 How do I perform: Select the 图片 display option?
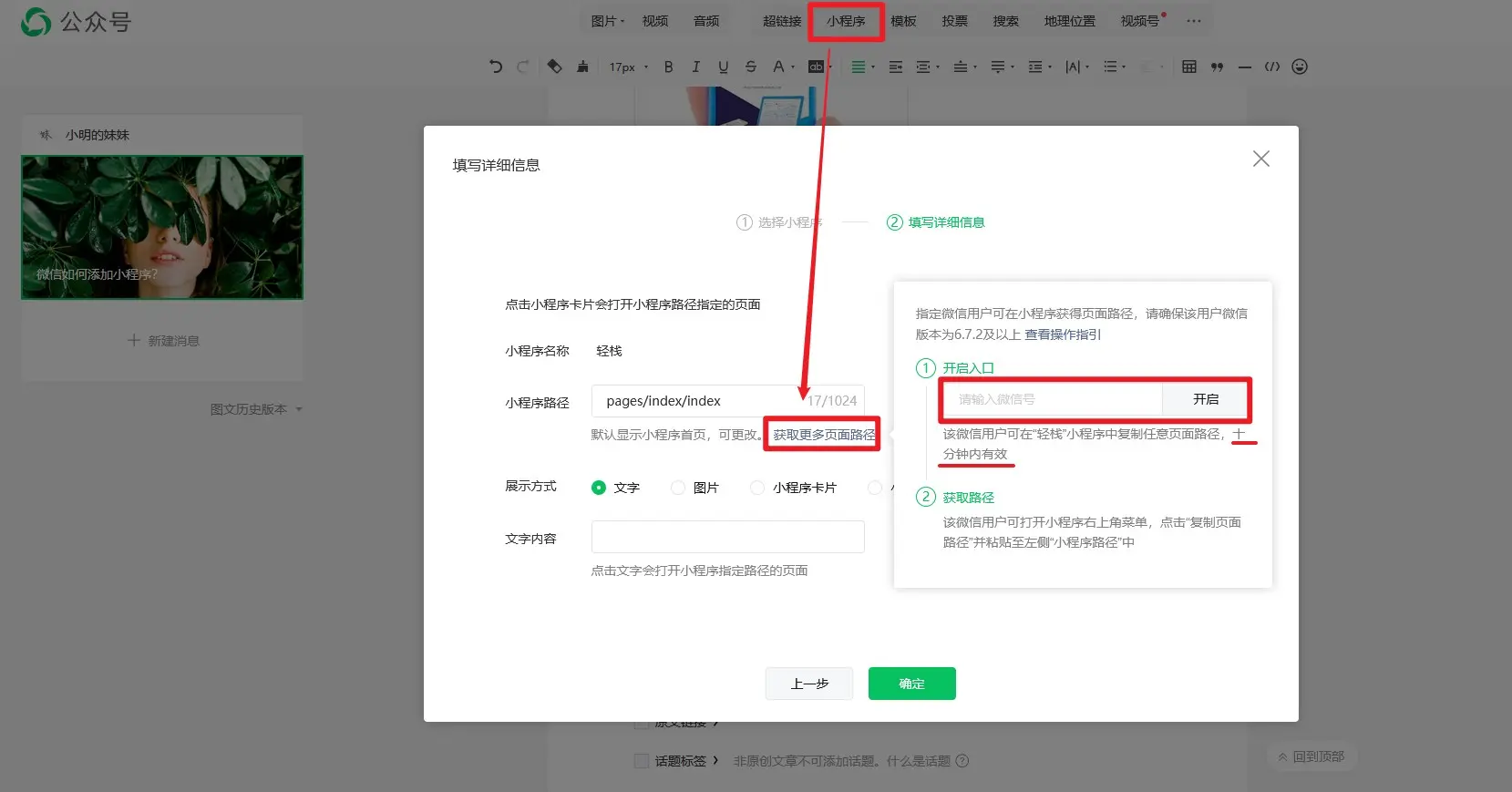click(678, 488)
